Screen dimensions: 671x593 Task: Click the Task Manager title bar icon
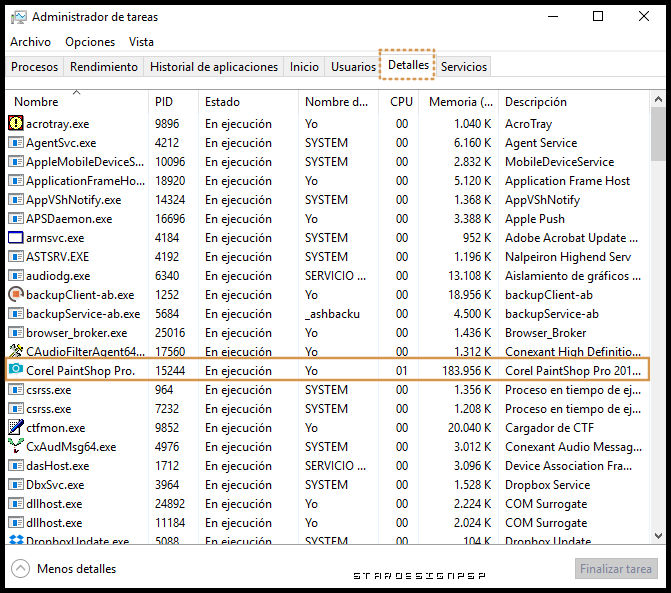tap(18, 17)
